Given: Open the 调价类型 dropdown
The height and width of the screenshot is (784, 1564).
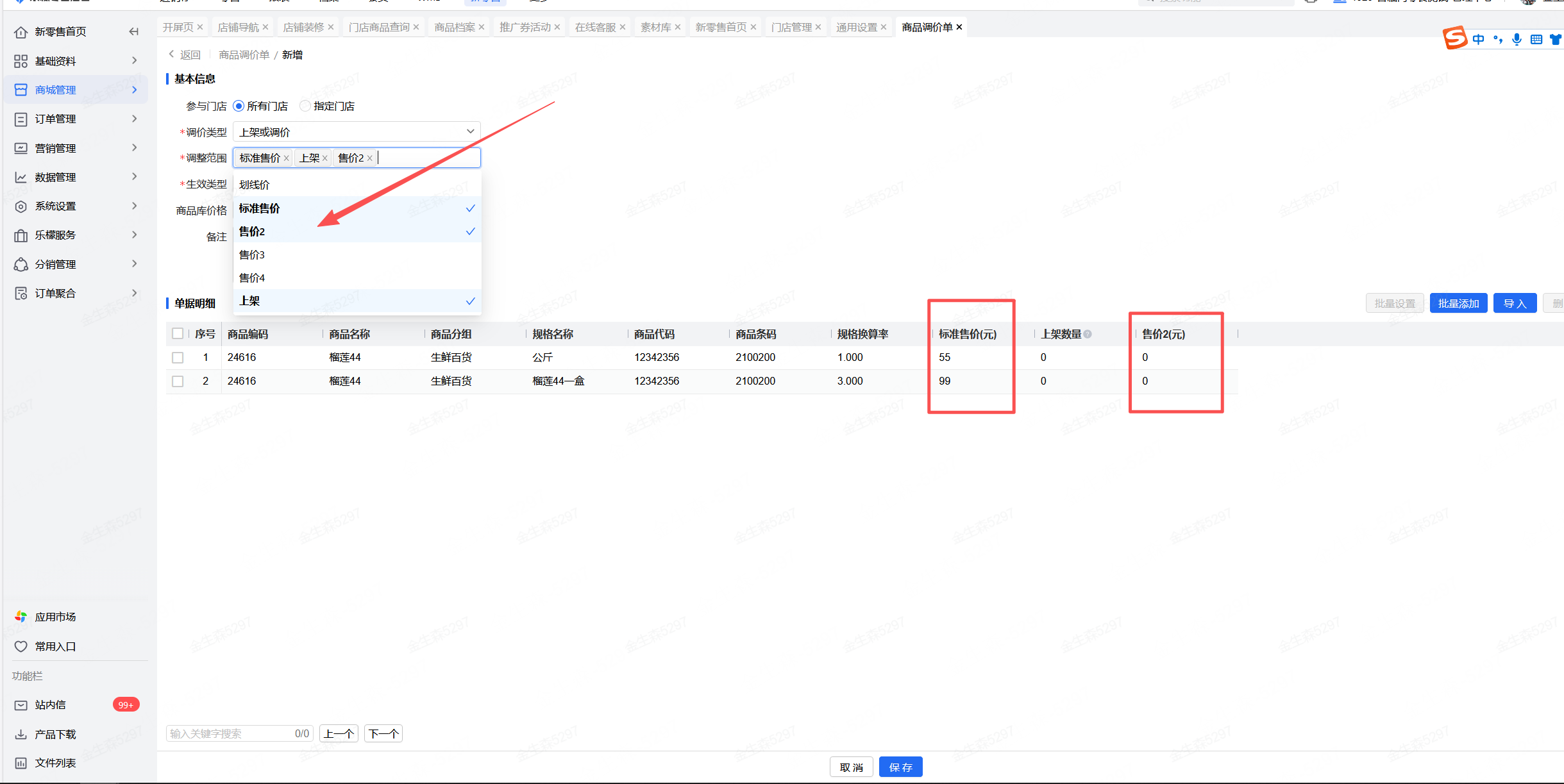Looking at the screenshot, I should 357,131.
